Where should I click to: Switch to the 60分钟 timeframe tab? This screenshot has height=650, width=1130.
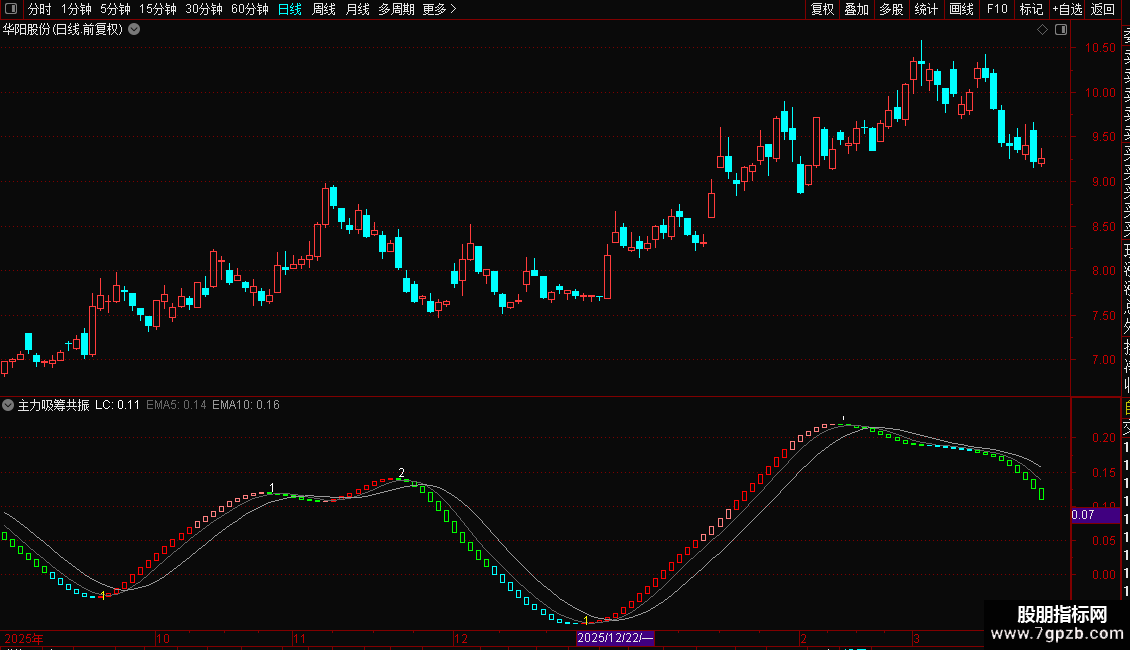coord(249,9)
